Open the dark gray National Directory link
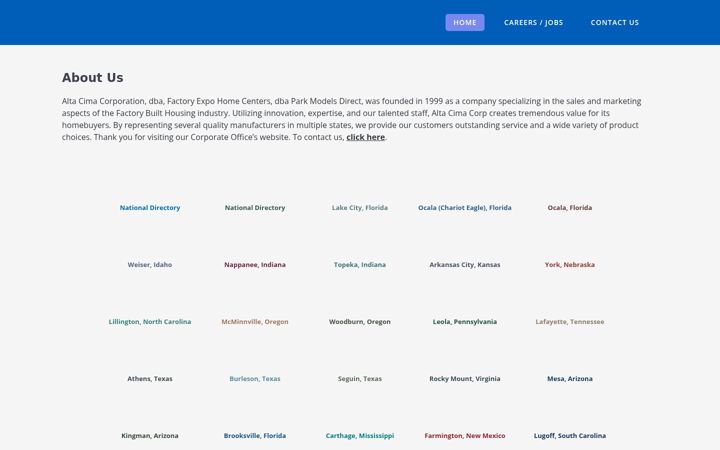The image size is (720, 450). coord(255,208)
